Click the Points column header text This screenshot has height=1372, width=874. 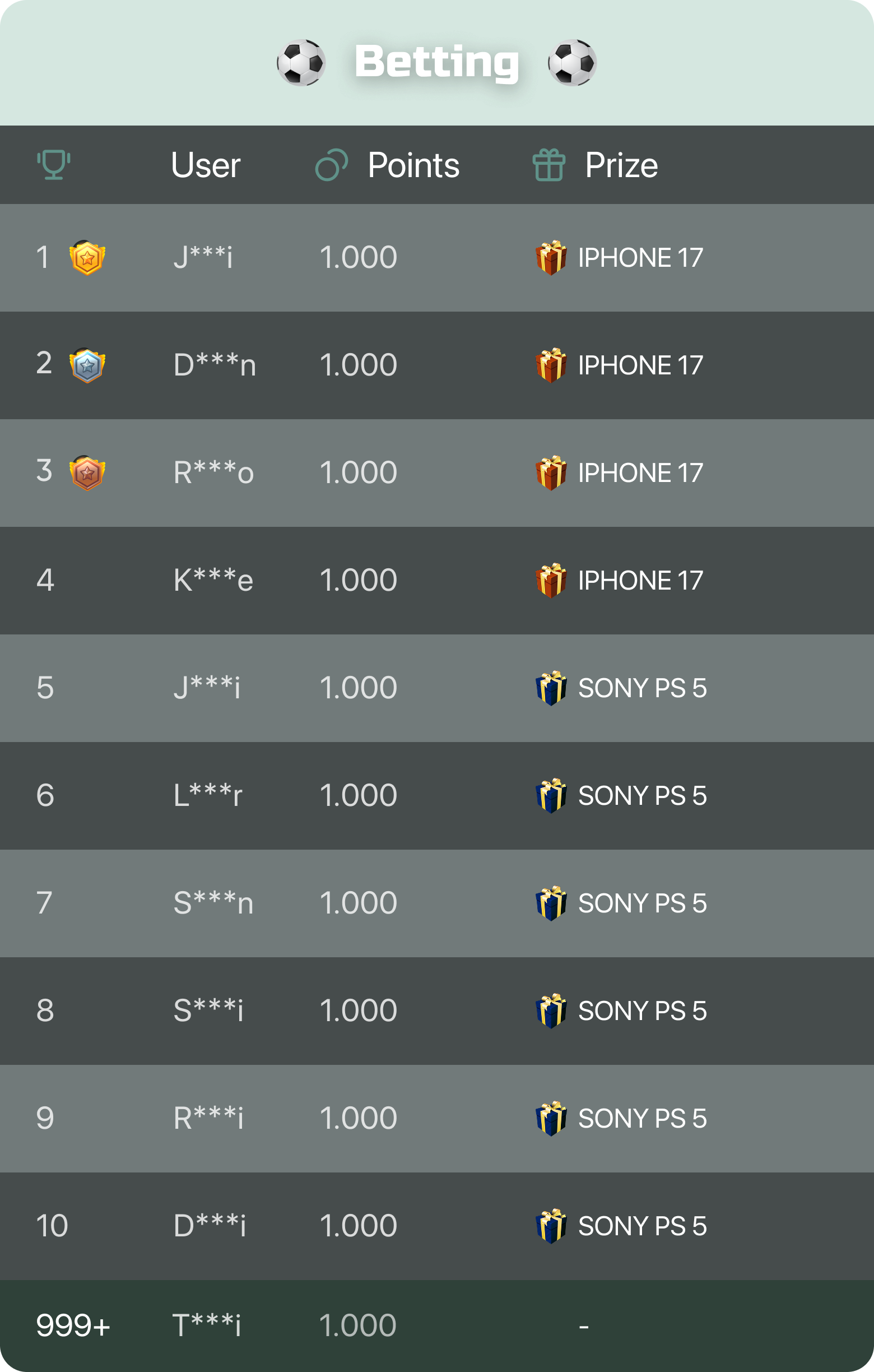click(413, 165)
